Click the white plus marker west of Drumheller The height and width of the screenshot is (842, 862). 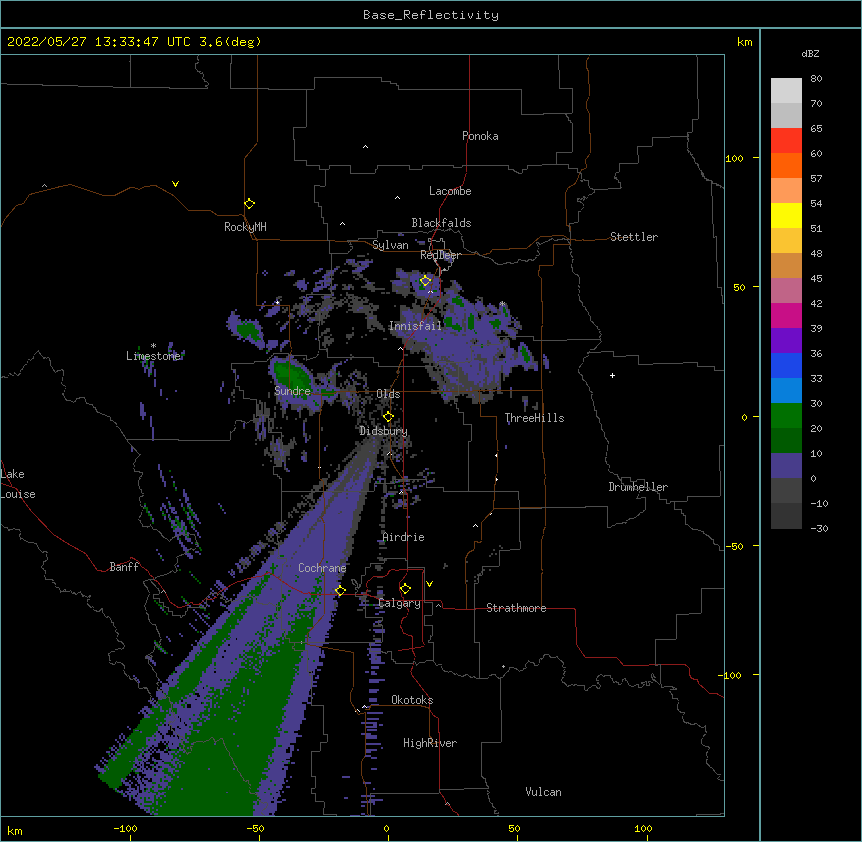[x=612, y=375]
